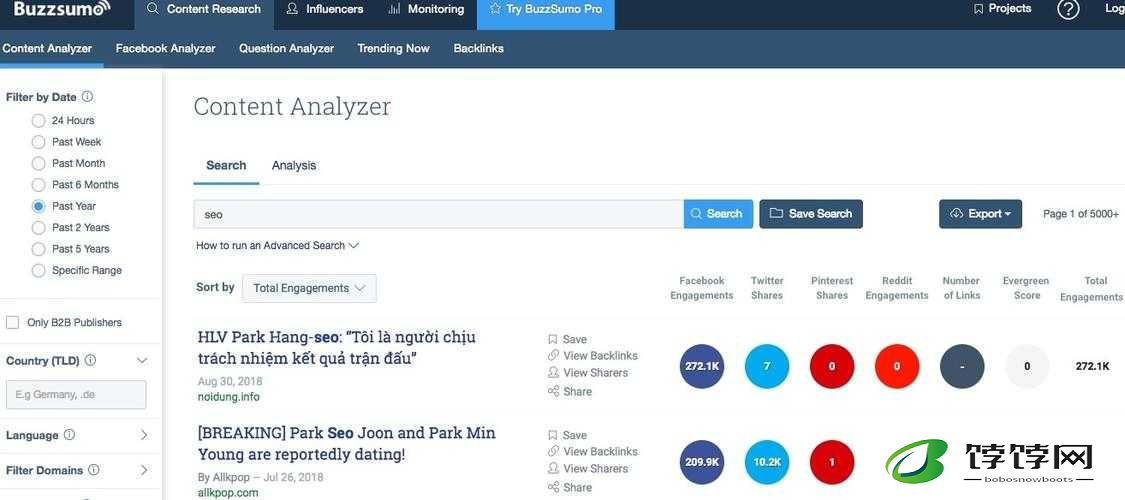Click the star icon in Try BuzzSumo Pro
1125x500 pixels.
pos(494,9)
